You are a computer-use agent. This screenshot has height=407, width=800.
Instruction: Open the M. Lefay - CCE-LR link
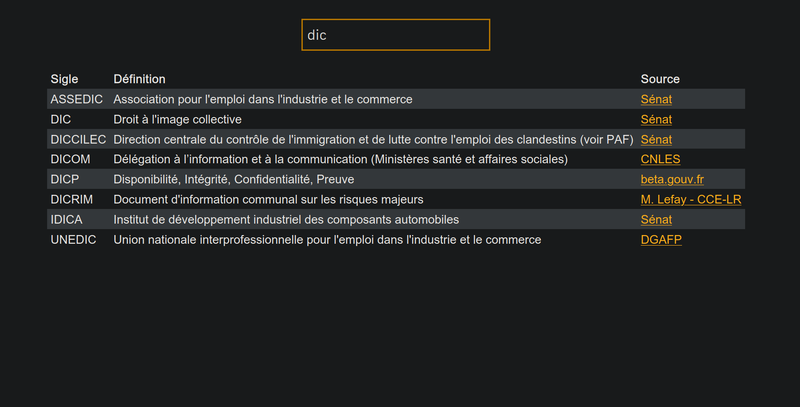coord(691,199)
